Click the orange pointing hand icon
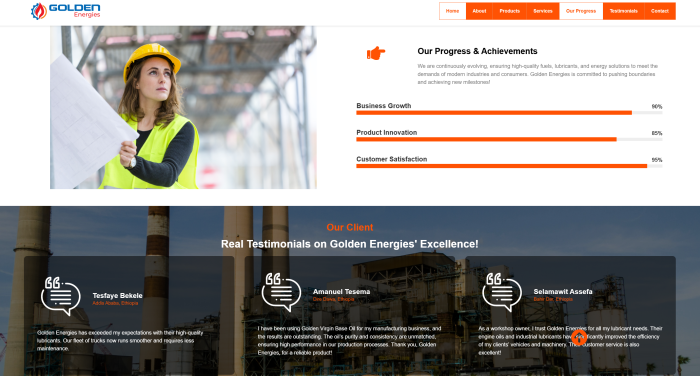Screen dimensions: 700x376 click(x=376, y=53)
